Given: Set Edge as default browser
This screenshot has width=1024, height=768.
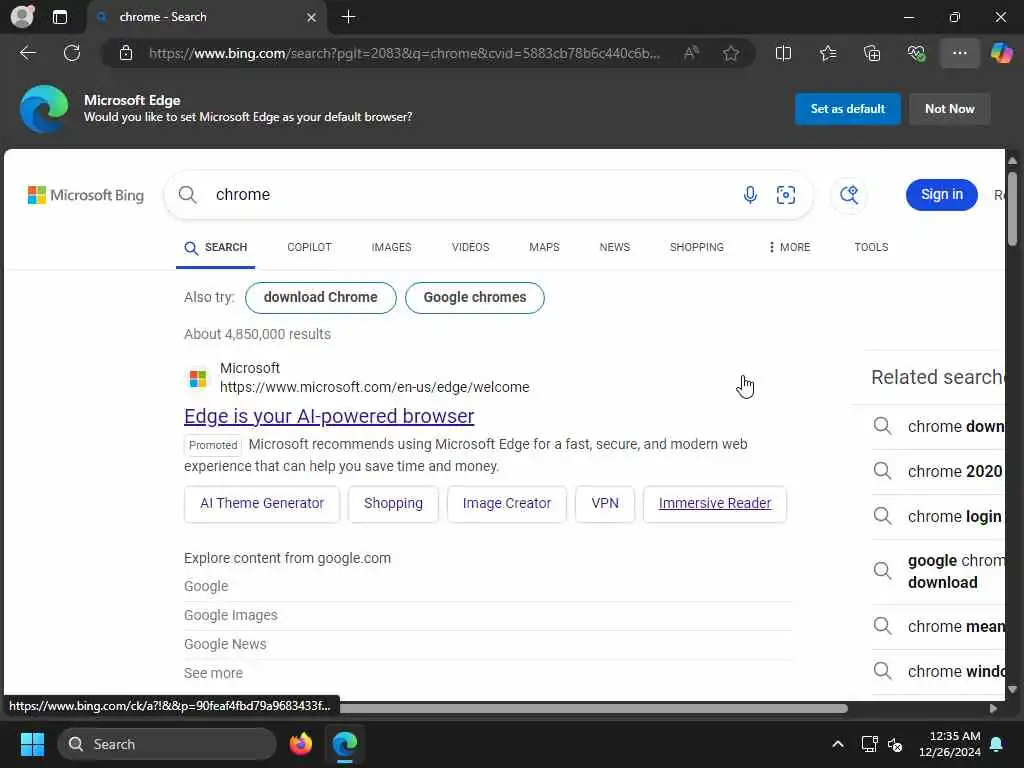Looking at the screenshot, I should (848, 109).
